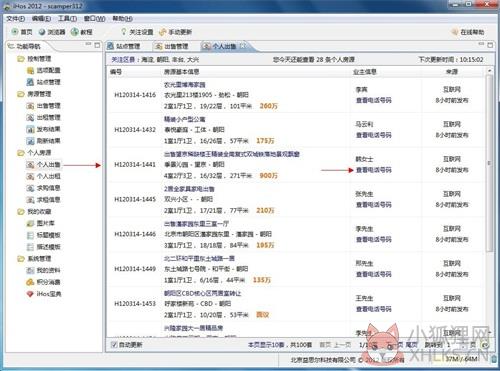Maximize the editor tab area
Image resolution: width=500 pixels, height=371 pixels.
[x=490, y=45]
